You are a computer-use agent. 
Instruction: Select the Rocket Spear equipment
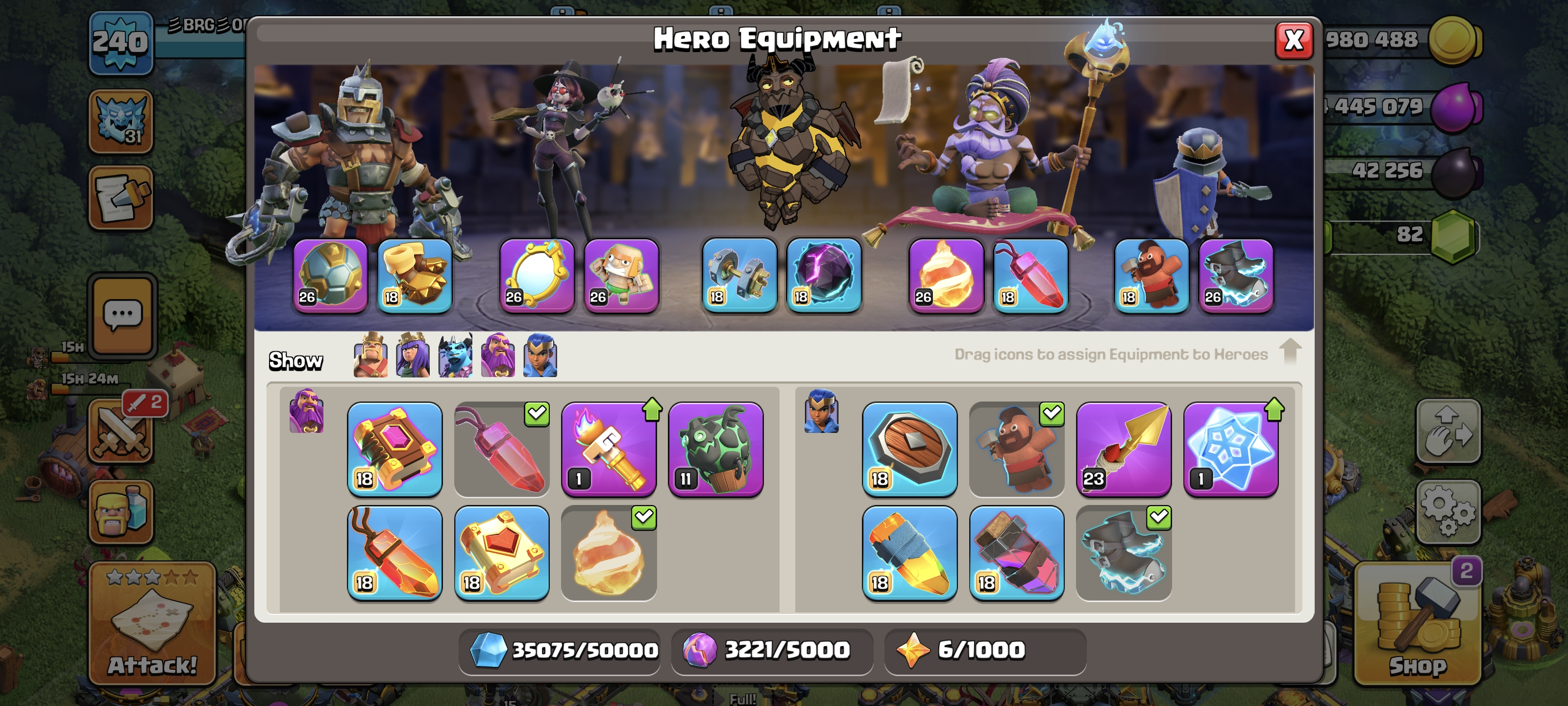1124,449
